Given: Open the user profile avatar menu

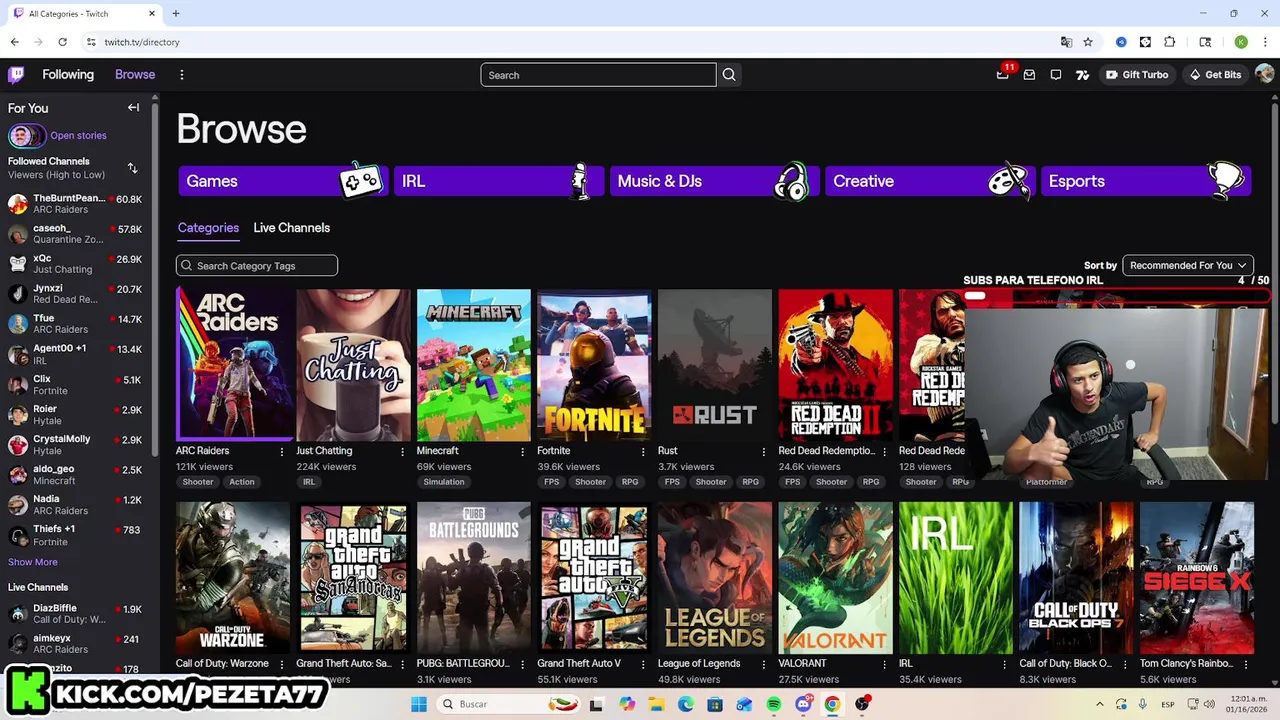Looking at the screenshot, I should [x=1264, y=75].
